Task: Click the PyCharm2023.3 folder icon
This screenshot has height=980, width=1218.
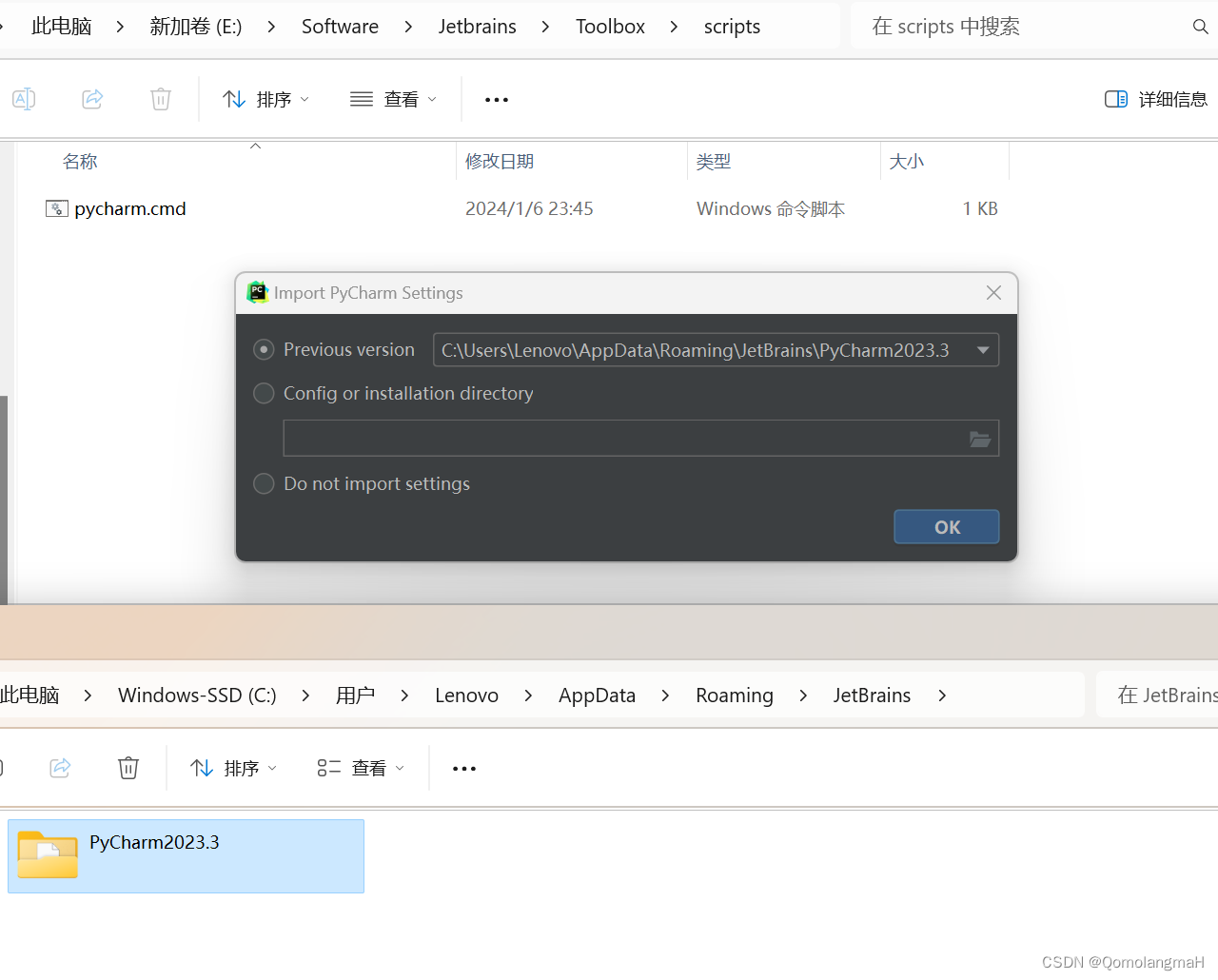Action: point(48,853)
